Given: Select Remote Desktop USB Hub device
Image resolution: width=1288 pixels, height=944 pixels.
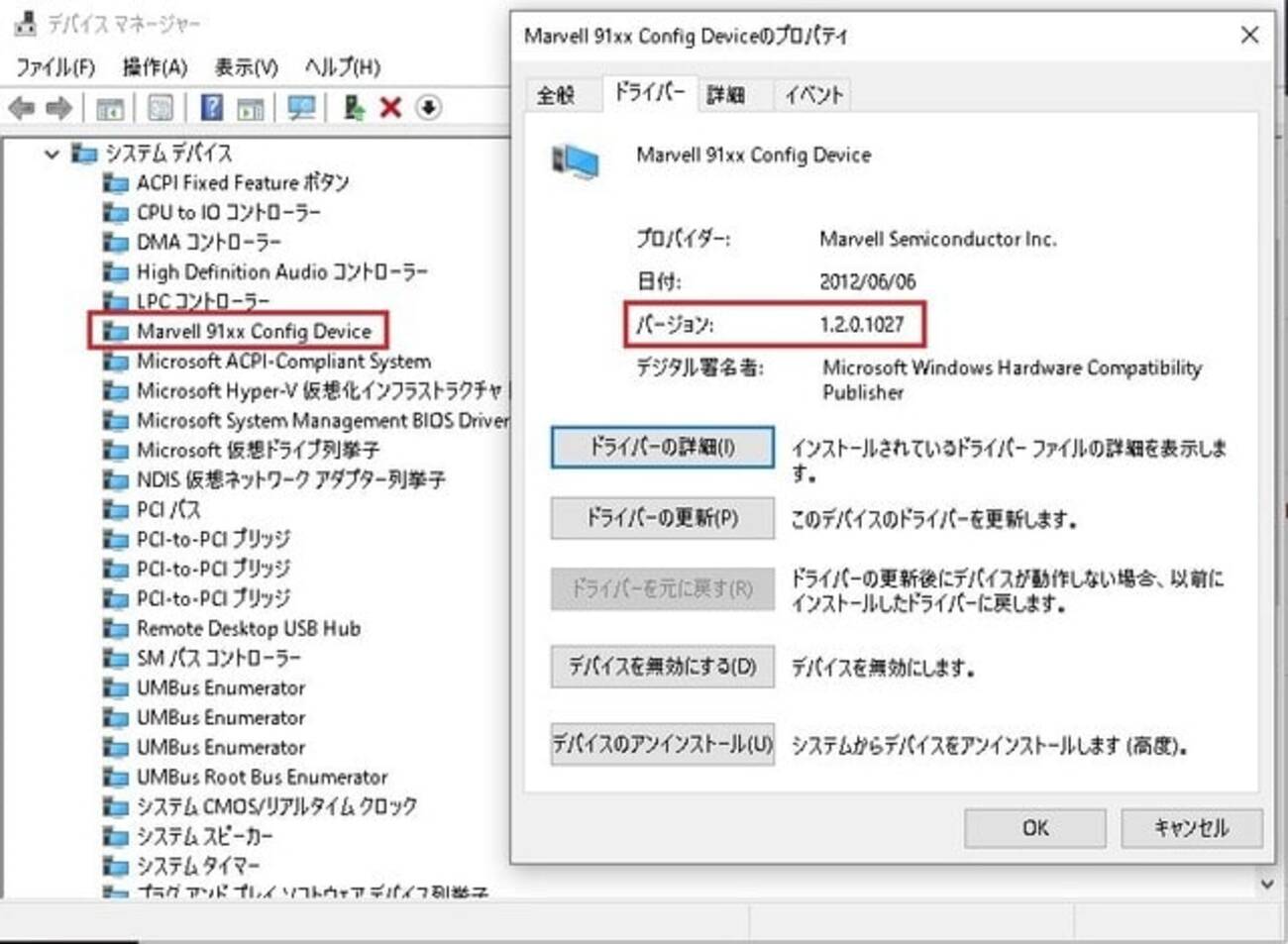Looking at the screenshot, I should (x=233, y=629).
